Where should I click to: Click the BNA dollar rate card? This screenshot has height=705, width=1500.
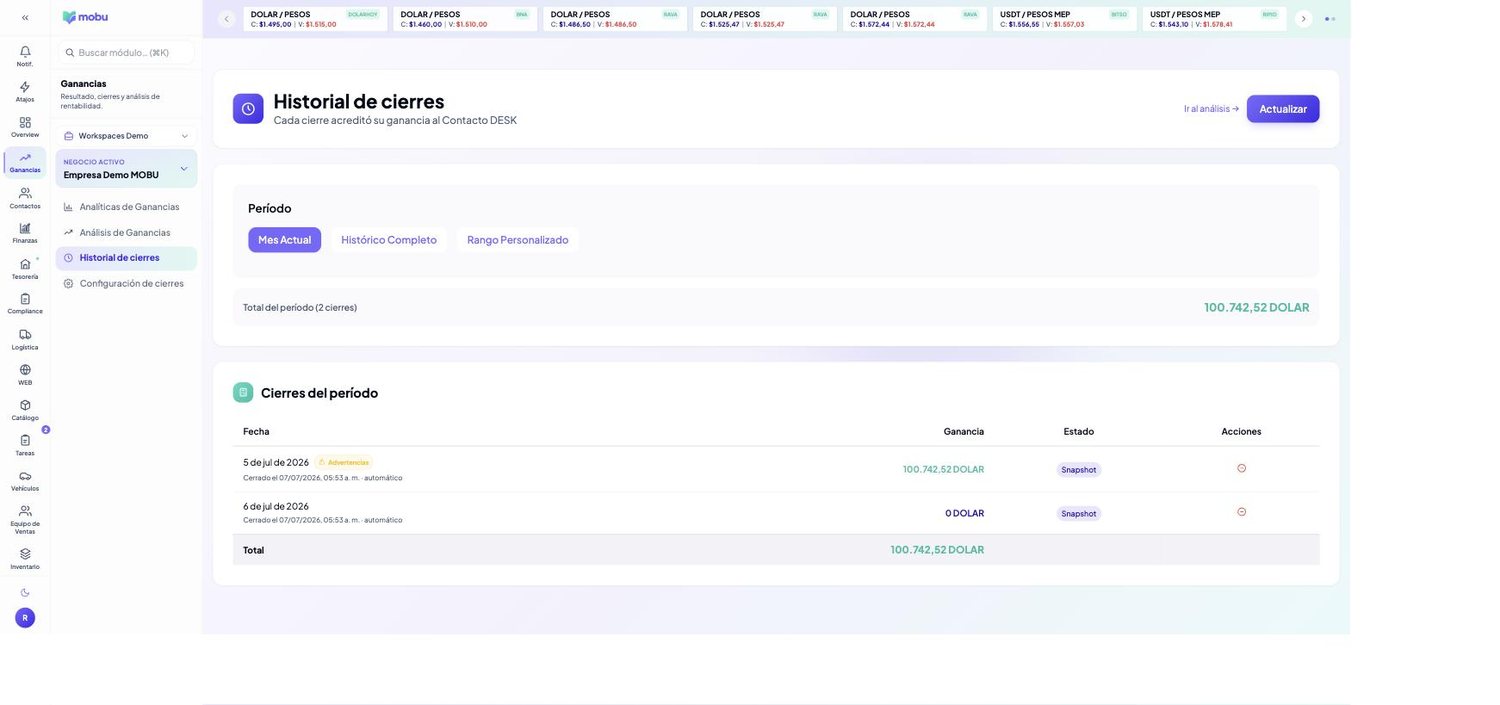pos(465,19)
